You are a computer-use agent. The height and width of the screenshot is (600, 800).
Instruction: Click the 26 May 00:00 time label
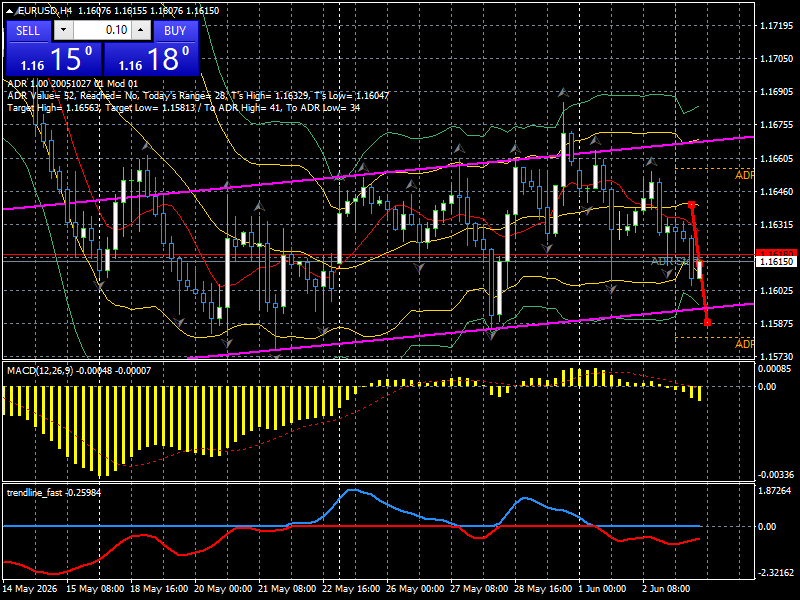pyautogui.click(x=415, y=589)
